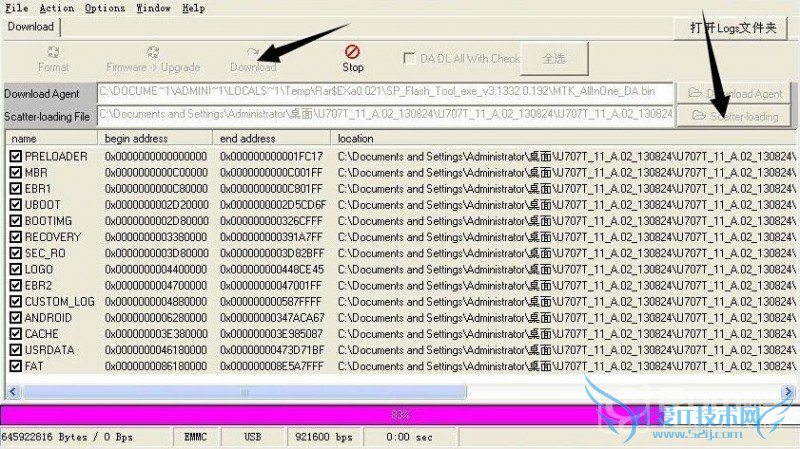800x449 pixels.
Task: Uncheck the UBOOT partition checkbox
Action: coord(15,205)
